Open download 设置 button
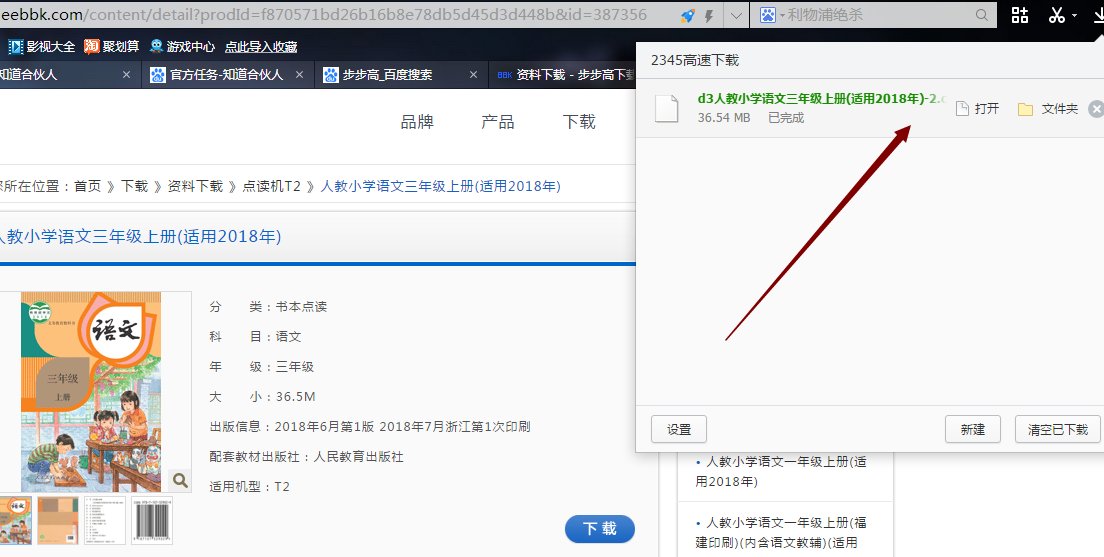The height and width of the screenshot is (557, 1104). (679, 429)
